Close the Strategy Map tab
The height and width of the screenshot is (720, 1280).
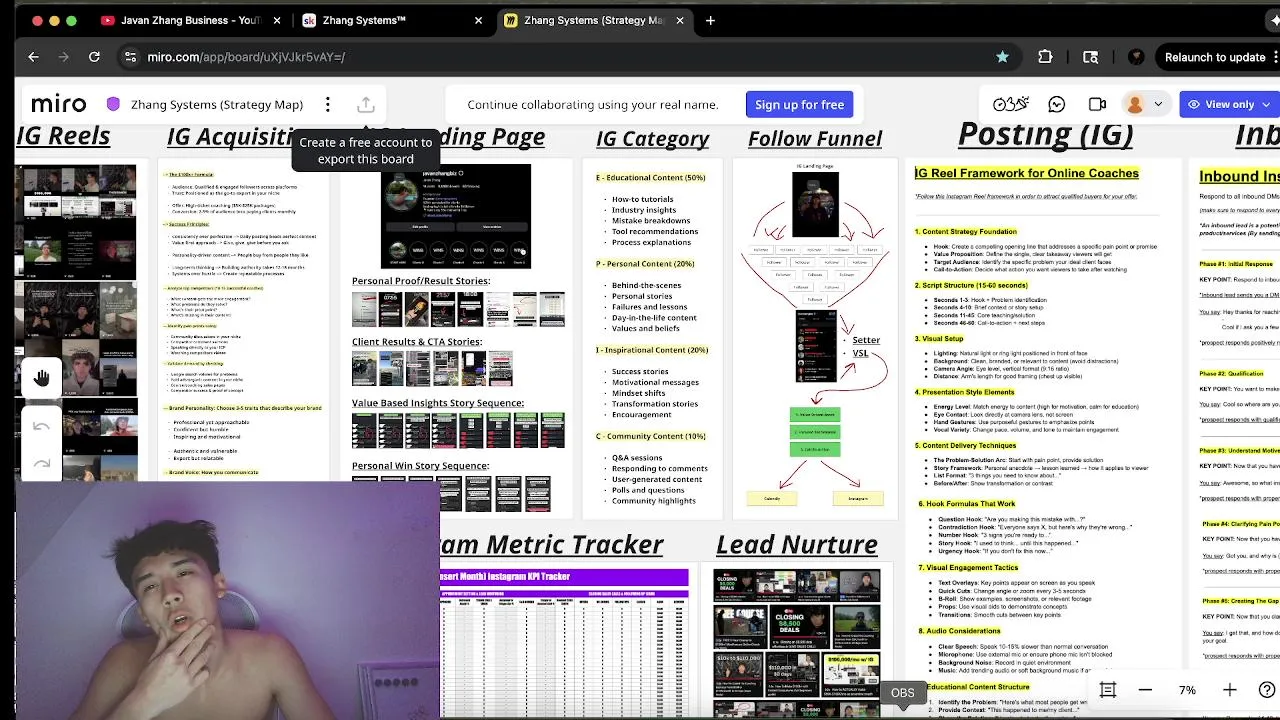pyautogui.click(x=680, y=20)
